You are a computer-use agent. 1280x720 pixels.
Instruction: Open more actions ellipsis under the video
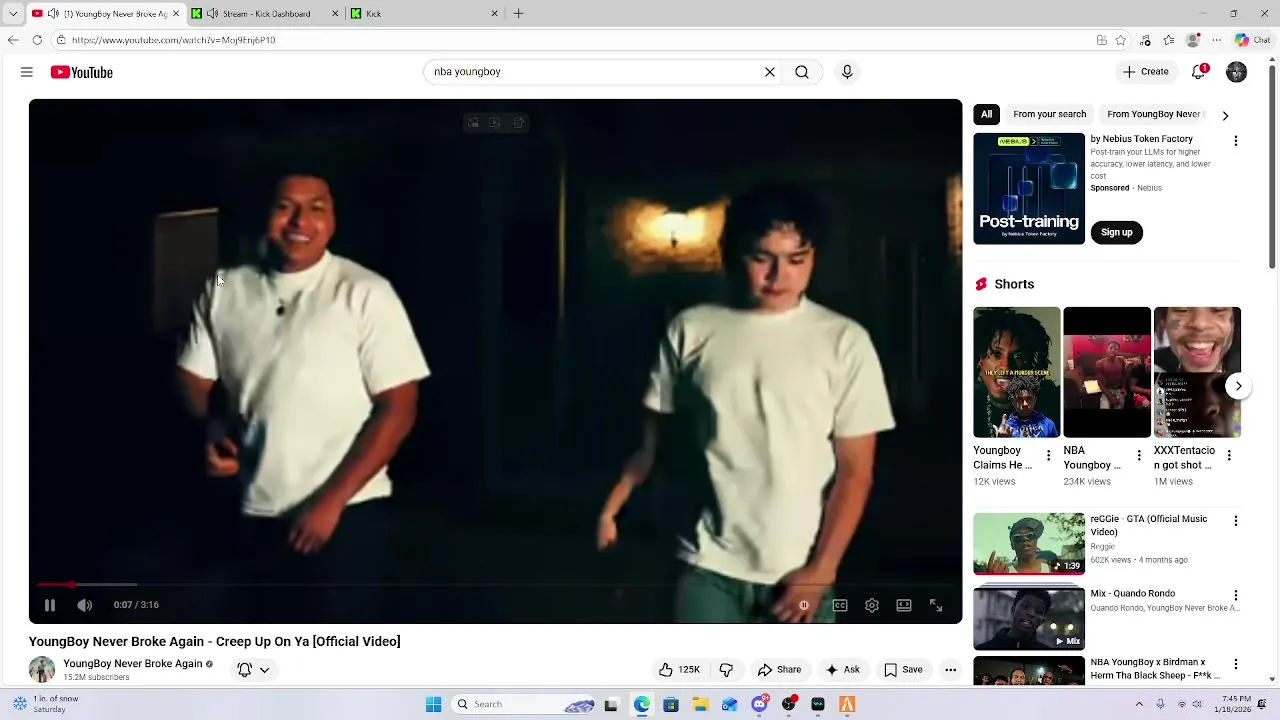coord(951,670)
